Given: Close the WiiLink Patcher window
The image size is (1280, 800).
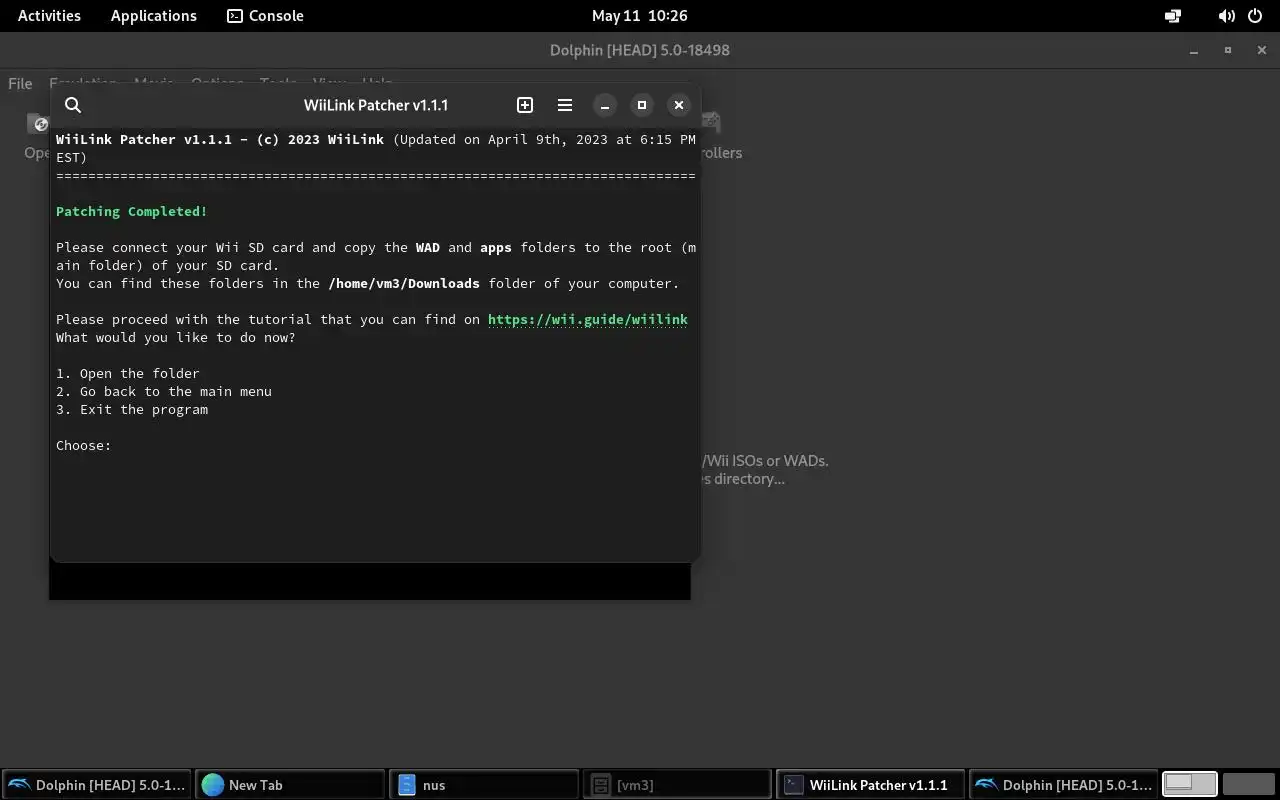Looking at the screenshot, I should click(x=679, y=105).
